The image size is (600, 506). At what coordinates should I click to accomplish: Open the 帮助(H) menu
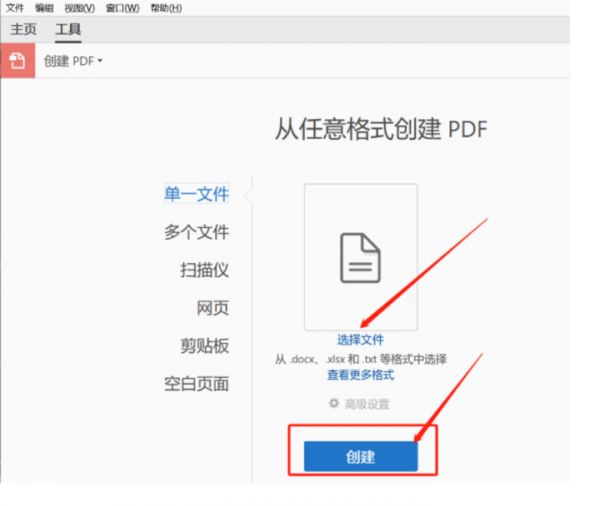pos(166,8)
